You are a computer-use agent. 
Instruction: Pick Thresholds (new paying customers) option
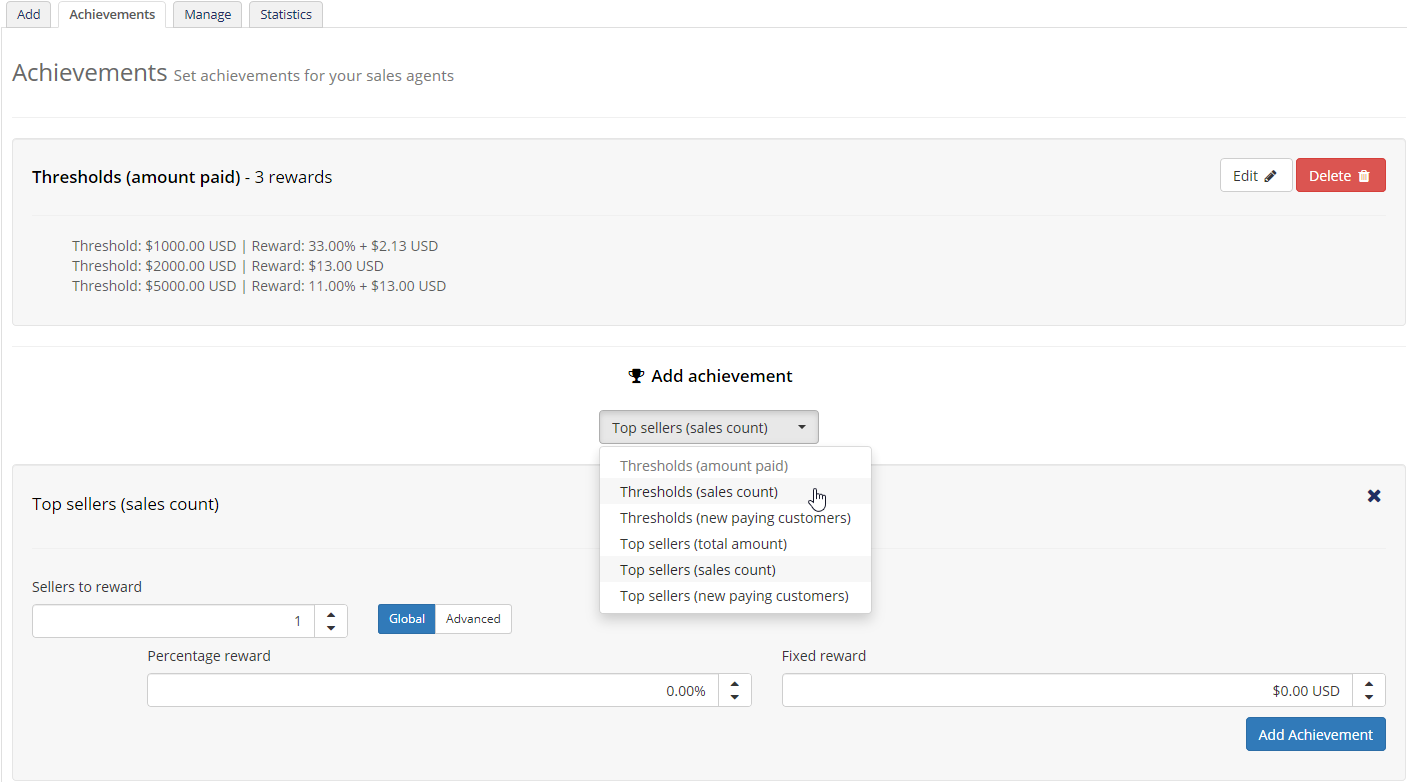[735, 517]
